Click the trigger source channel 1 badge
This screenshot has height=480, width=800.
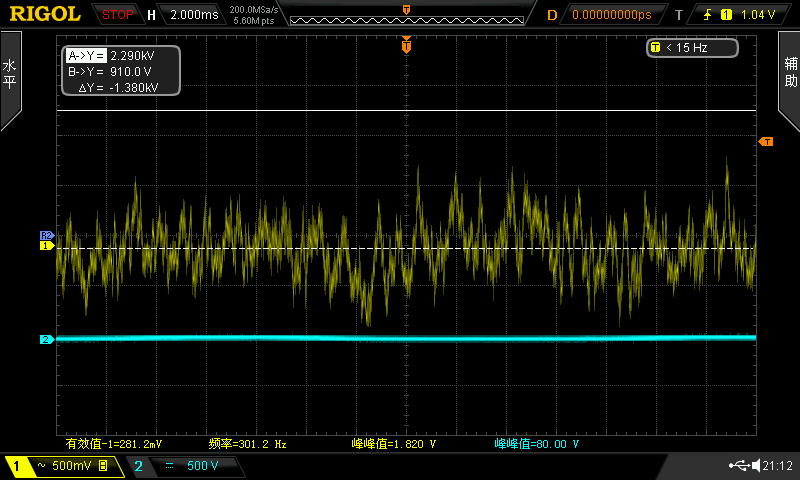point(726,15)
